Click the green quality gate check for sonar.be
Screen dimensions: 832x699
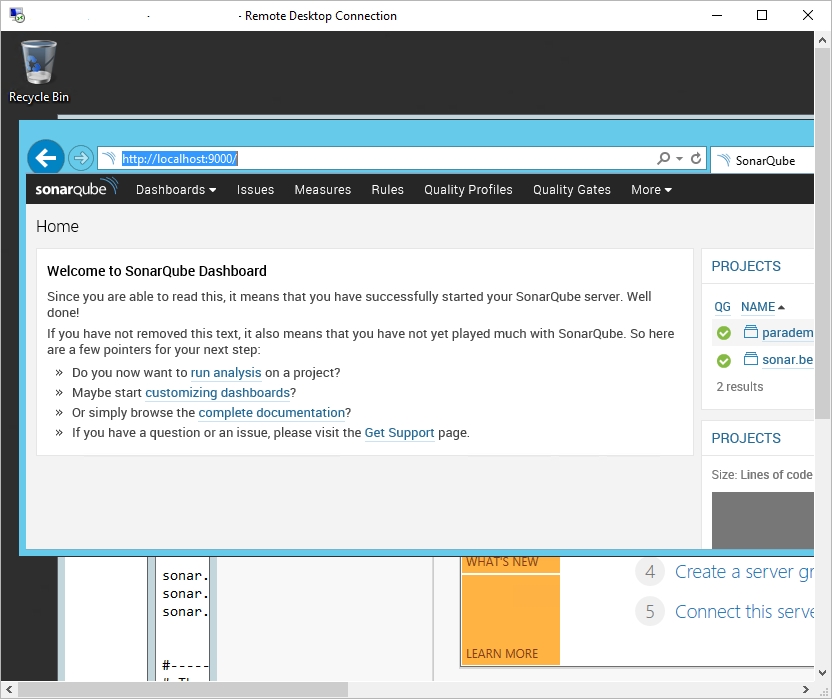point(723,360)
